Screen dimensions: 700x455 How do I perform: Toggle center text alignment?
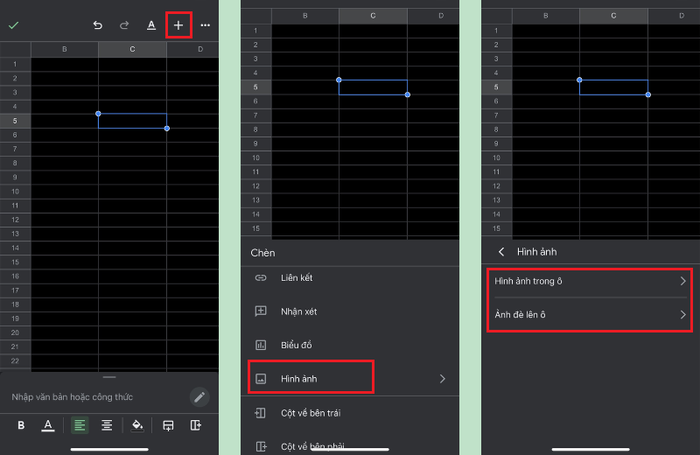107,425
